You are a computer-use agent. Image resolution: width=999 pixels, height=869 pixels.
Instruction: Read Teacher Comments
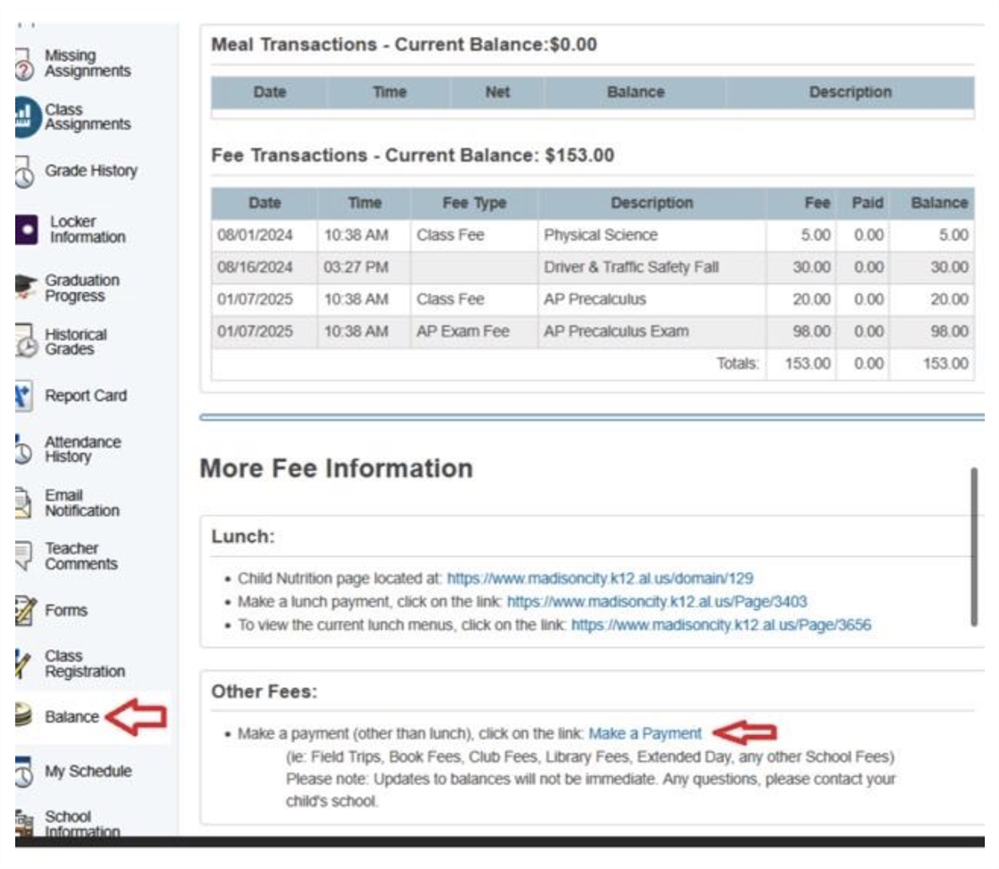[81, 556]
